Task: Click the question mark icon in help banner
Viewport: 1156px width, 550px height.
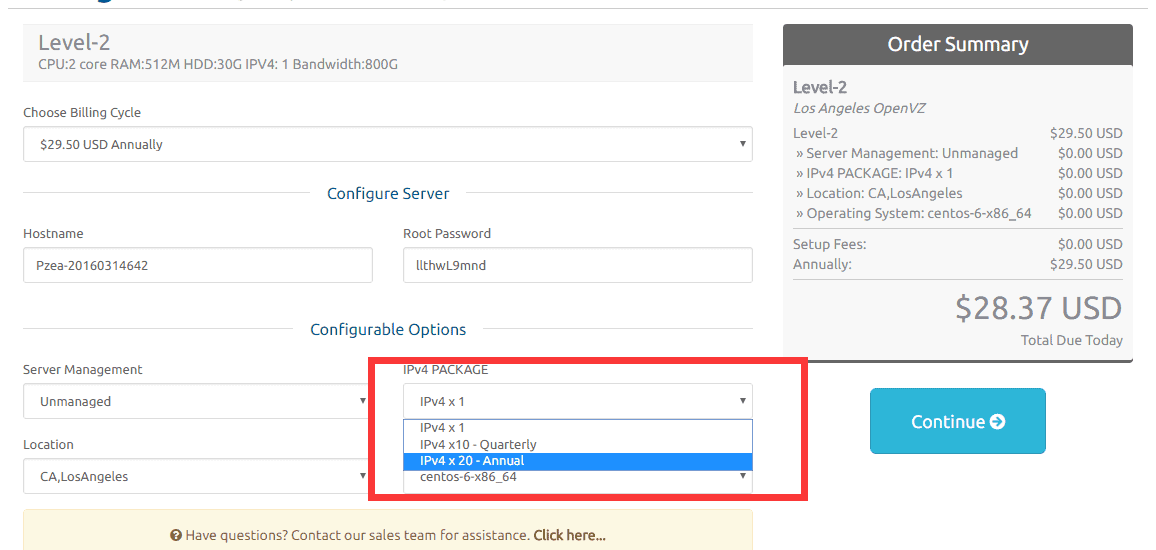Action: point(175,535)
